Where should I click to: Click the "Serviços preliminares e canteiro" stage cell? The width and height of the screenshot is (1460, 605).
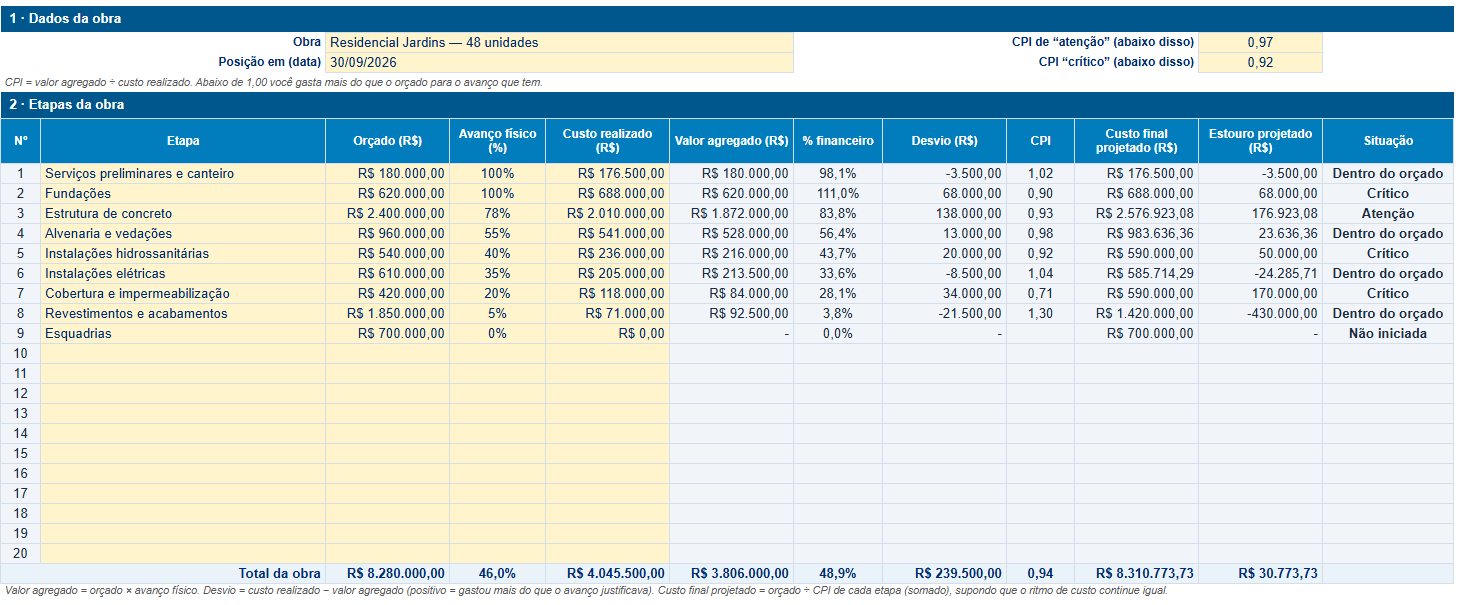point(183,173)
